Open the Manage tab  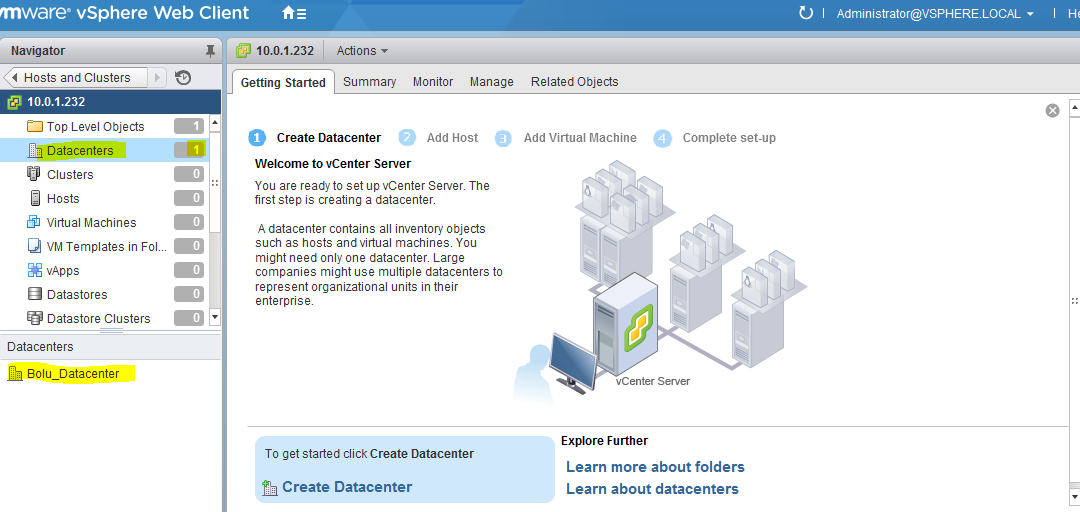tap(492, 81)
